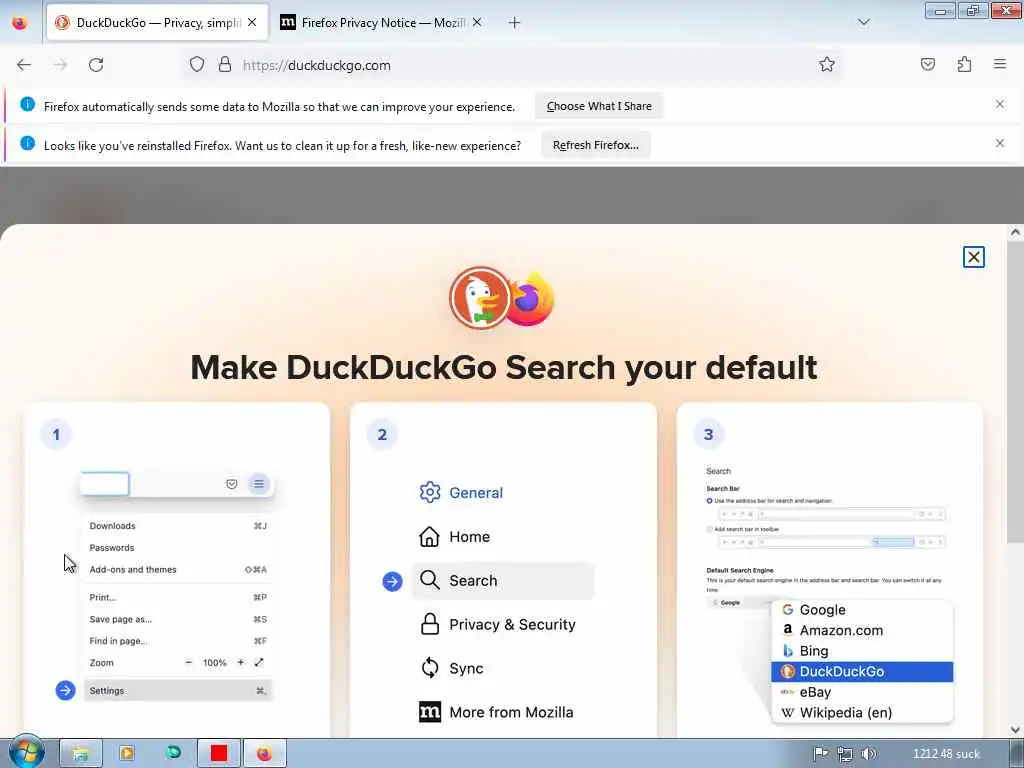
Task: Click the DuckDuckGo duck logo
Action: tap(480, 298)
